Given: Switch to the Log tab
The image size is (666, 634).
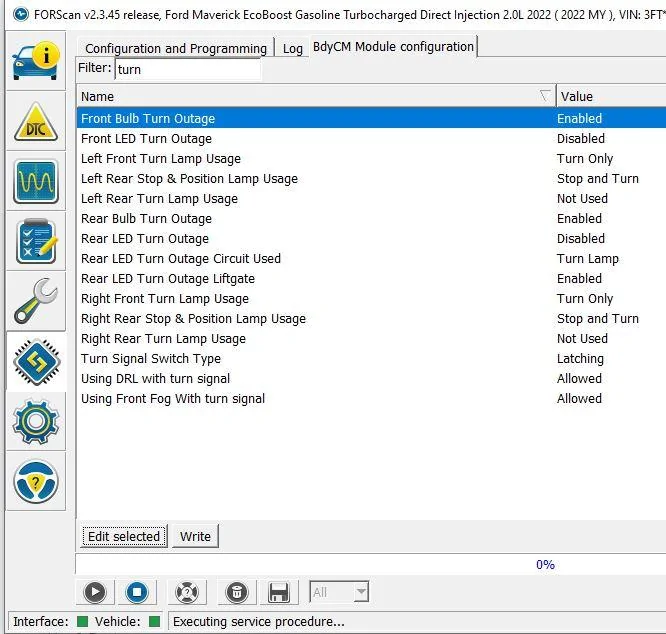Looking at the screenshot, I should point(293,48).
